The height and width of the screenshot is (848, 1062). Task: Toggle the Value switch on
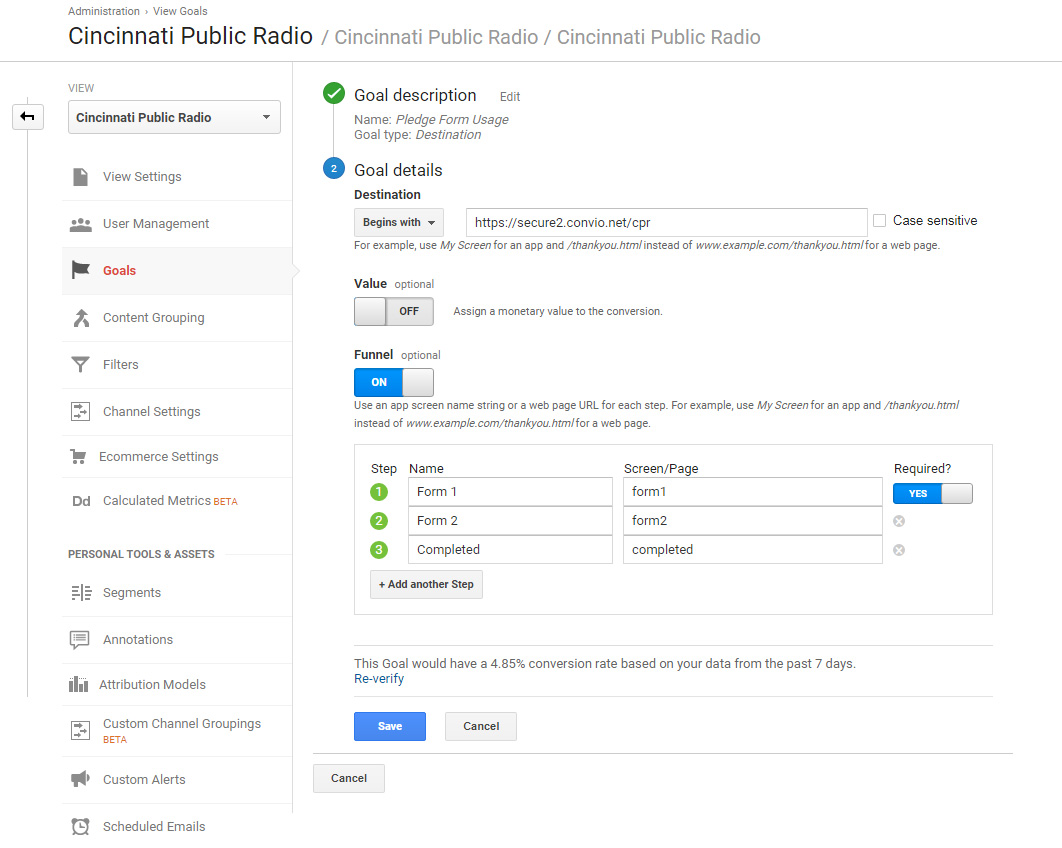pyautogui.click(x=394, y=312)
